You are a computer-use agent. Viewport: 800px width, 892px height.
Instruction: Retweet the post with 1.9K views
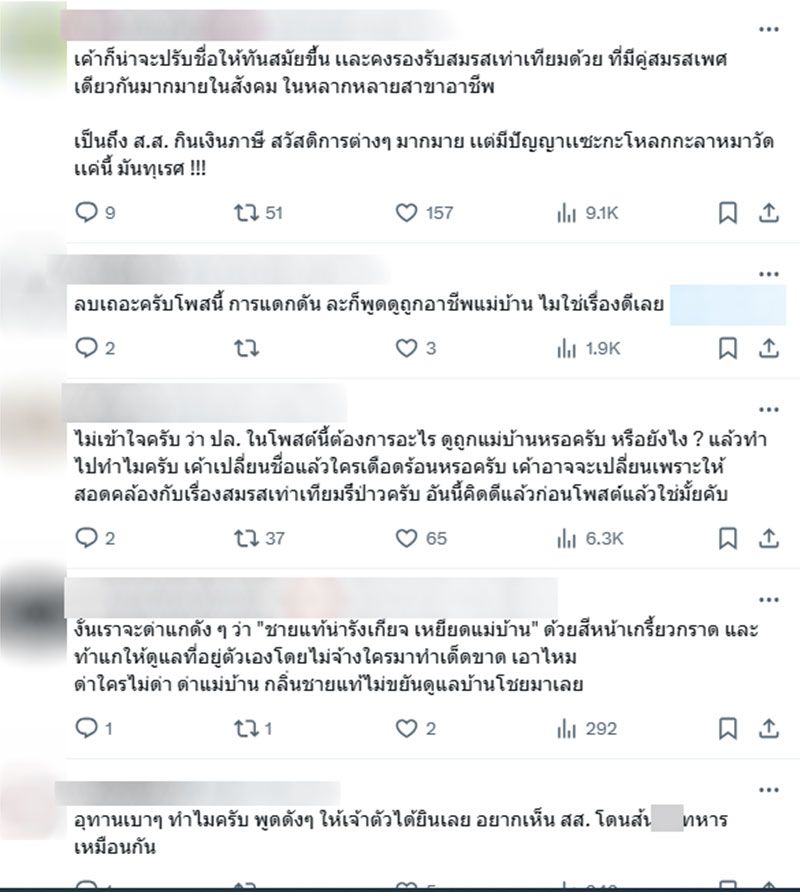coord(246,348)
